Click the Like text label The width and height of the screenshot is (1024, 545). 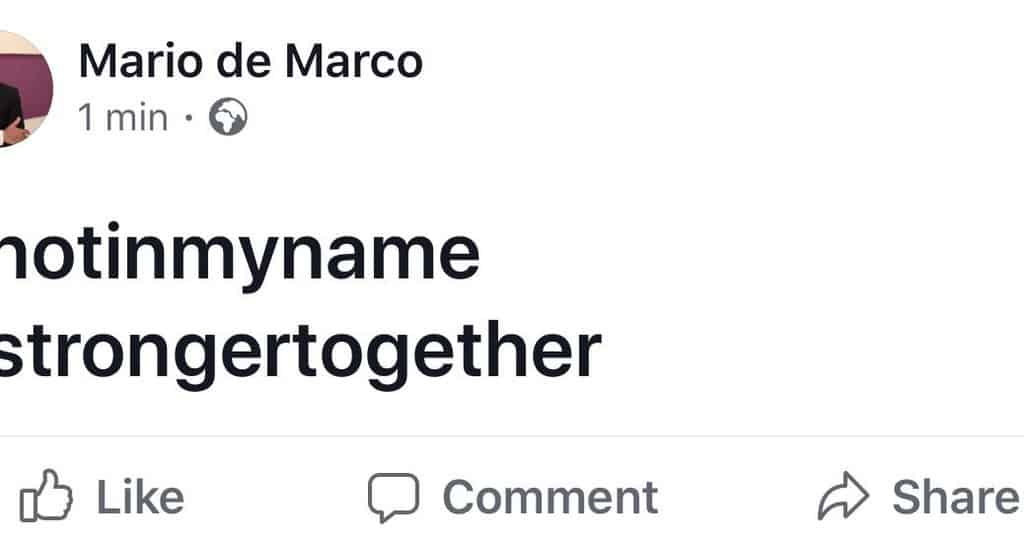click(140, 497)
